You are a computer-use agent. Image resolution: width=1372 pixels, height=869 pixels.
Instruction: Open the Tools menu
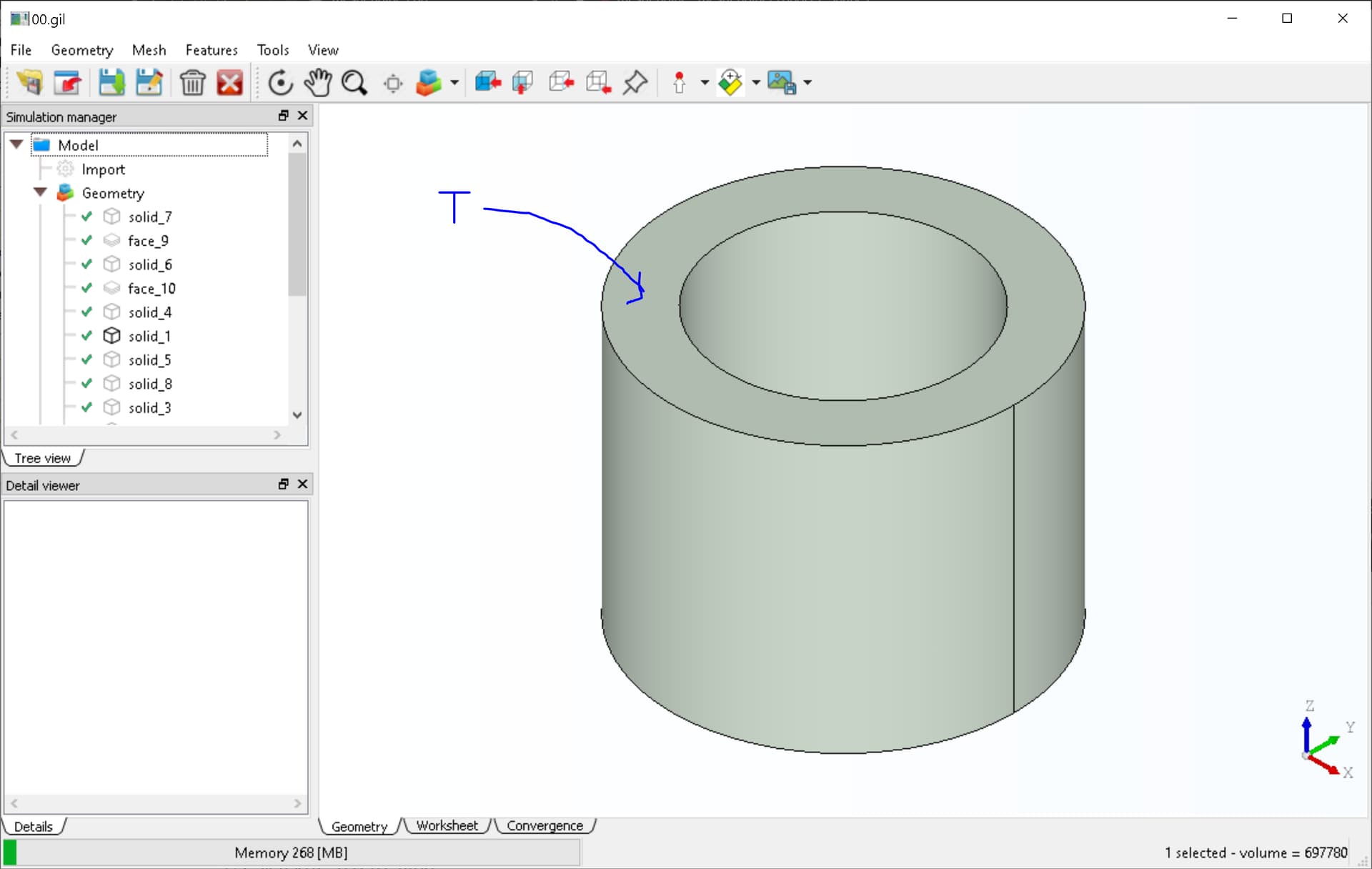tap(273, 50)
